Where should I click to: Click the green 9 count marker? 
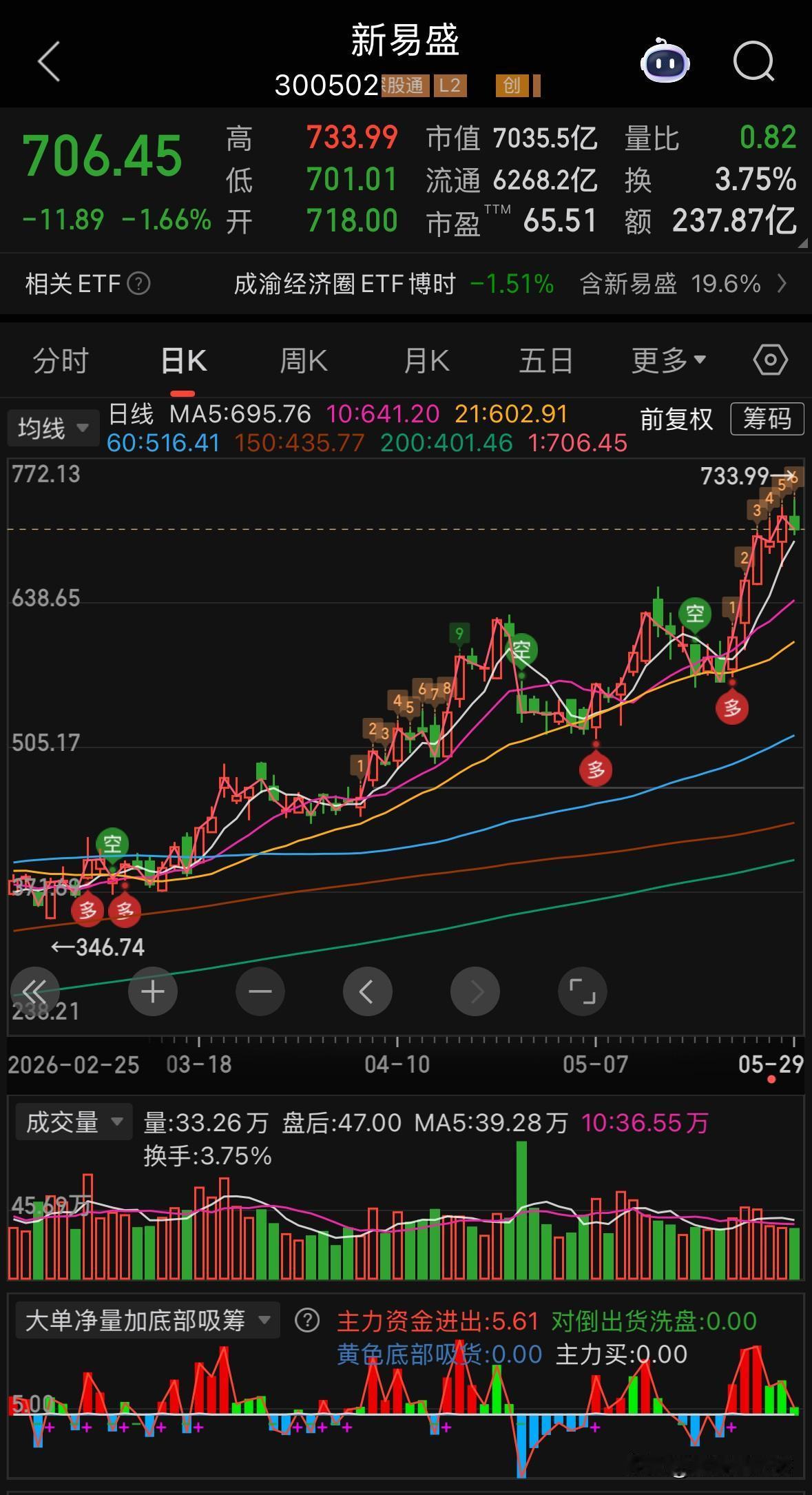(459, 632)
